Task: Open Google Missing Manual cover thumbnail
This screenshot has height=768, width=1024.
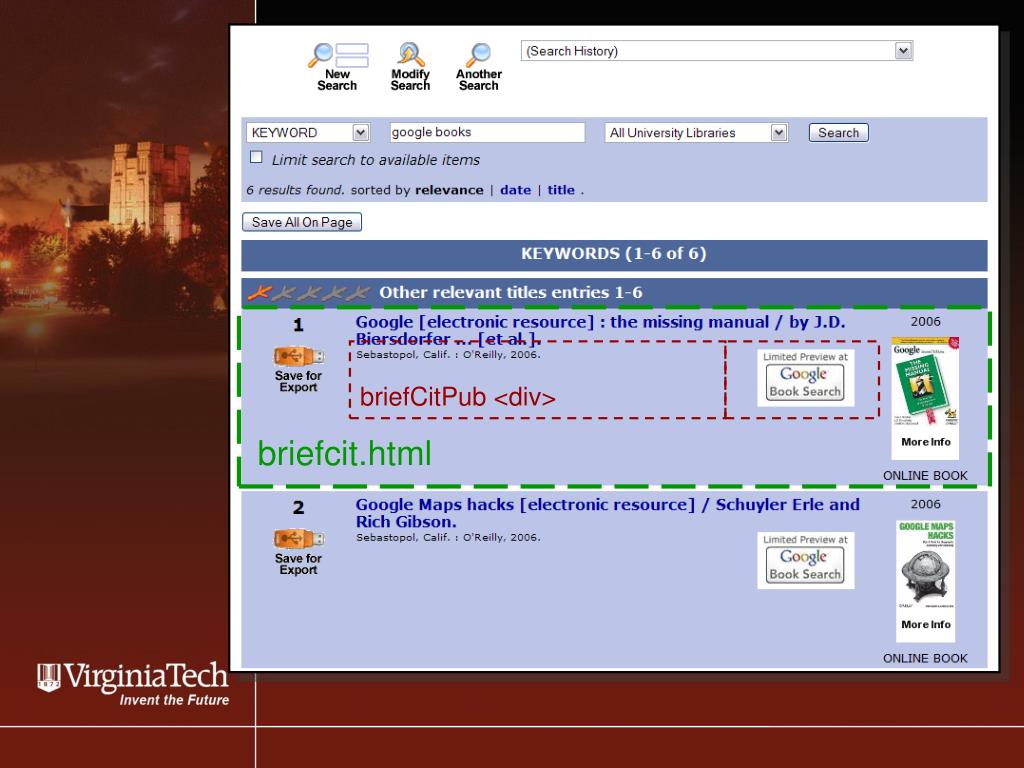Action: (x=925, y=383)
